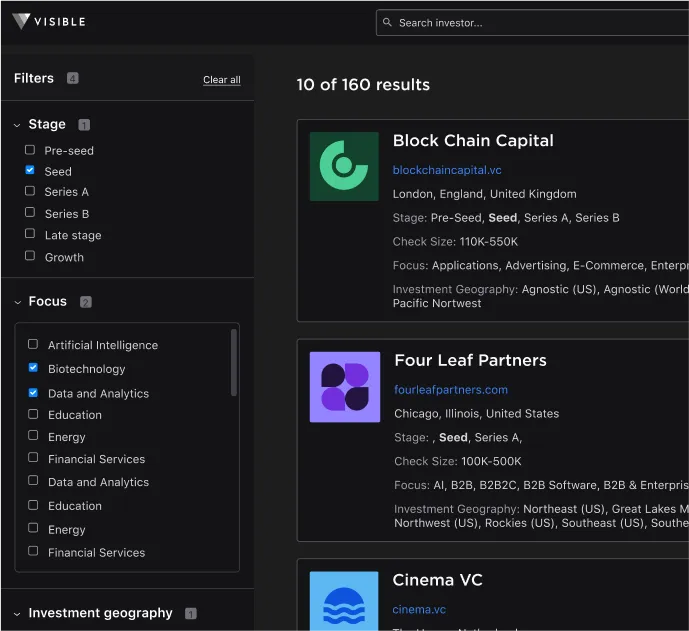The width and height of the screenshot is (689, 631).
Task: Click "Check Size: 100K-500K" text
Action: pos(458,461)
